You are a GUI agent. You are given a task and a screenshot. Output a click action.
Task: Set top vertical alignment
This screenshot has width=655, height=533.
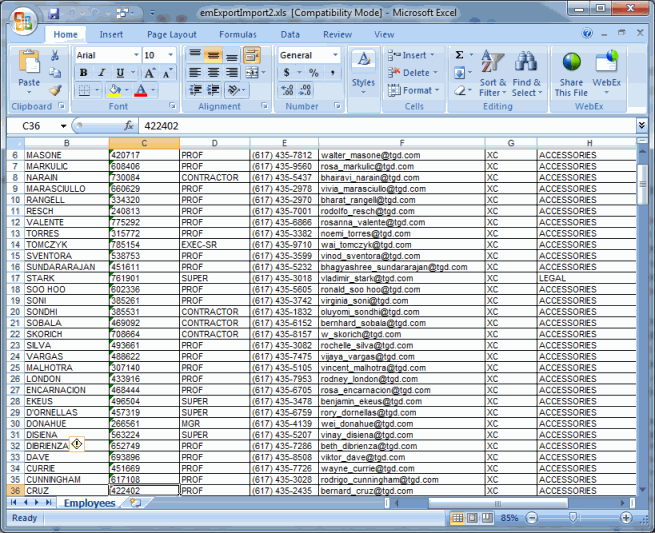pyautogui.click(x=195, y=55)
